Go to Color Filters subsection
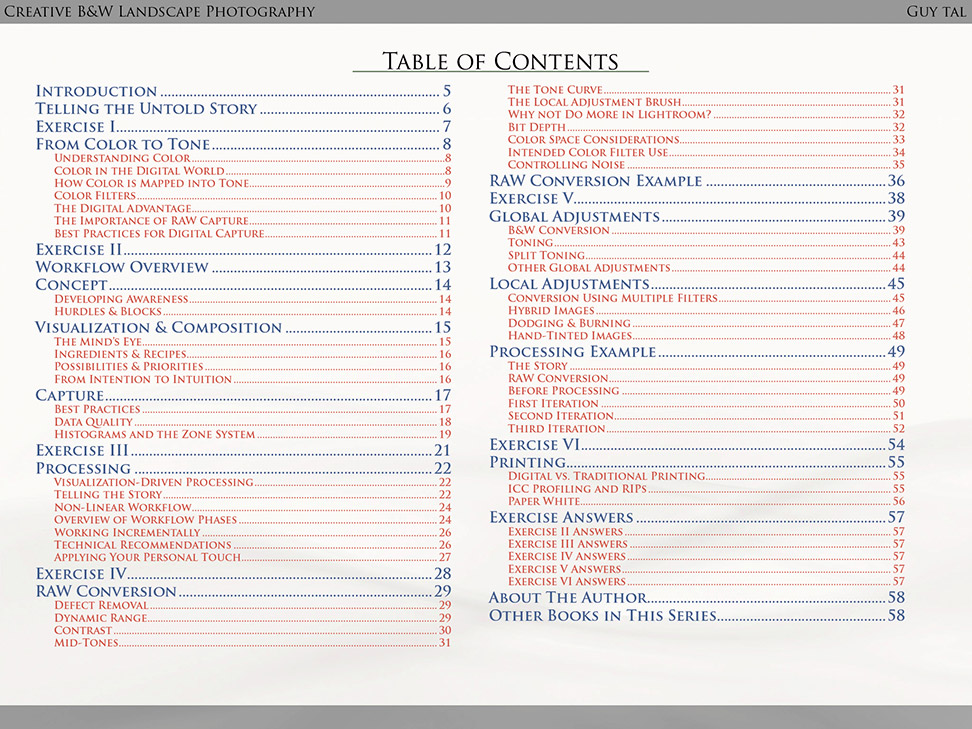972x729 pixels. tap(252, 196)
